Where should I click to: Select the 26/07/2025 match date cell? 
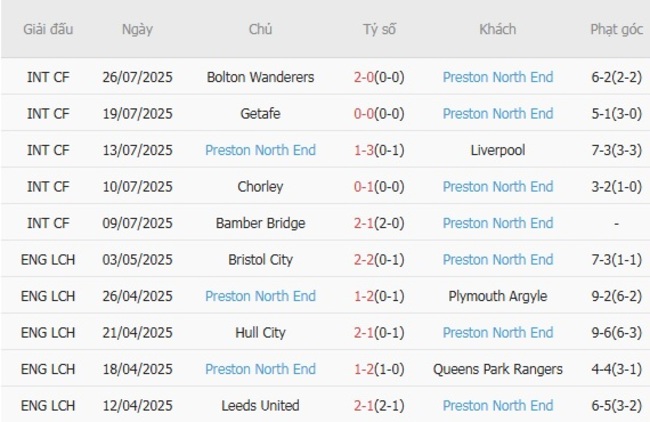[137, 77]
